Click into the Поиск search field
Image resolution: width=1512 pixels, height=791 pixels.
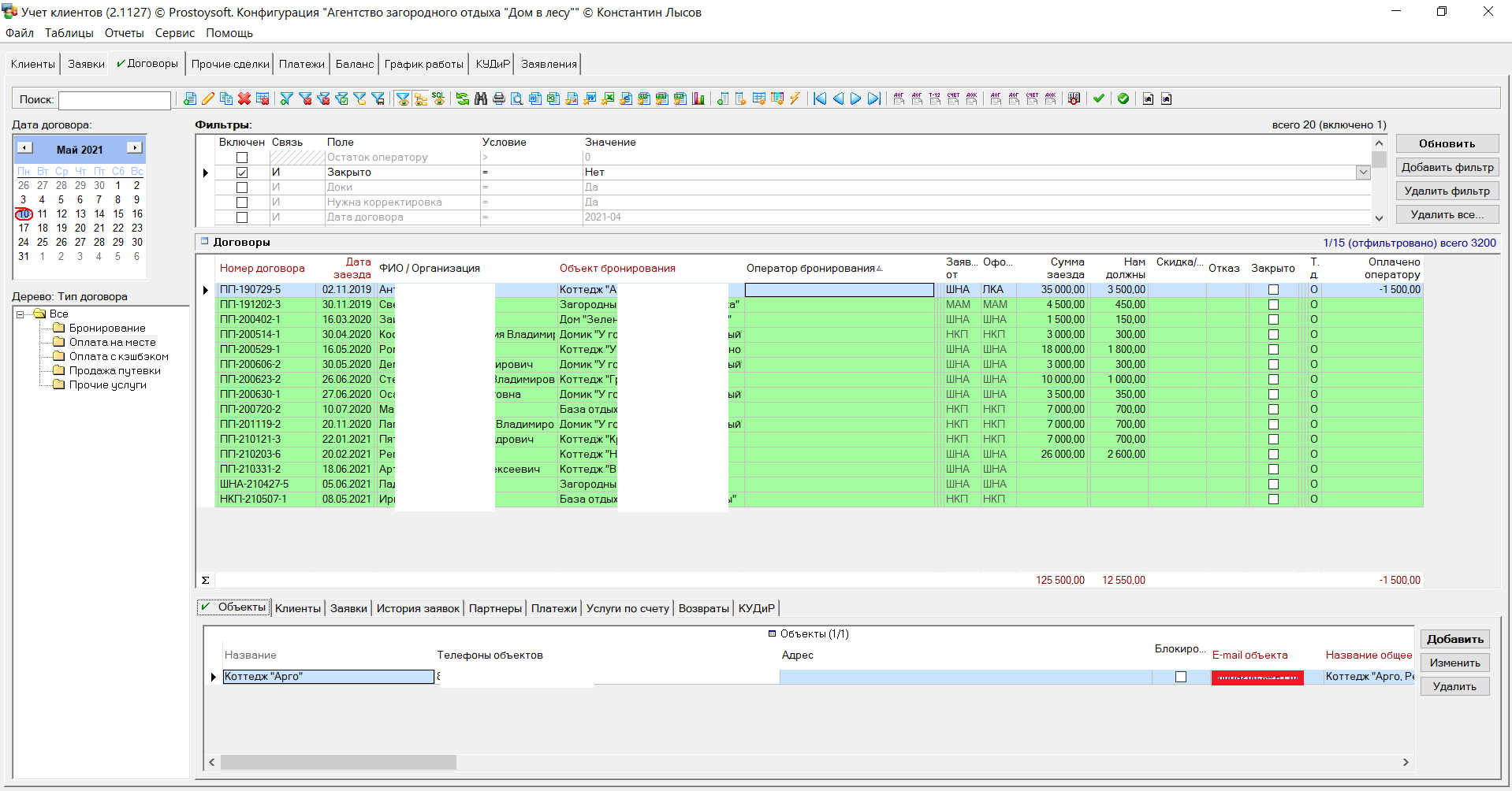click(114, 100)
